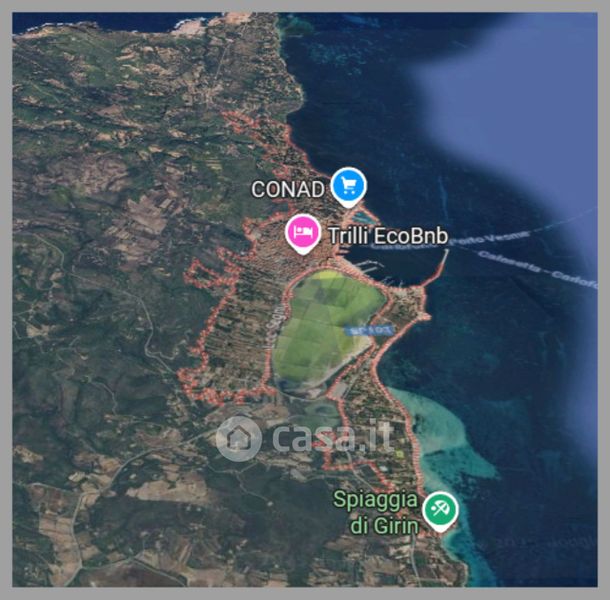The image size is (610, 600).
Task: Click the Spiaggia di Girin text label
Action: pyautogui.click(x=376, y=512)
